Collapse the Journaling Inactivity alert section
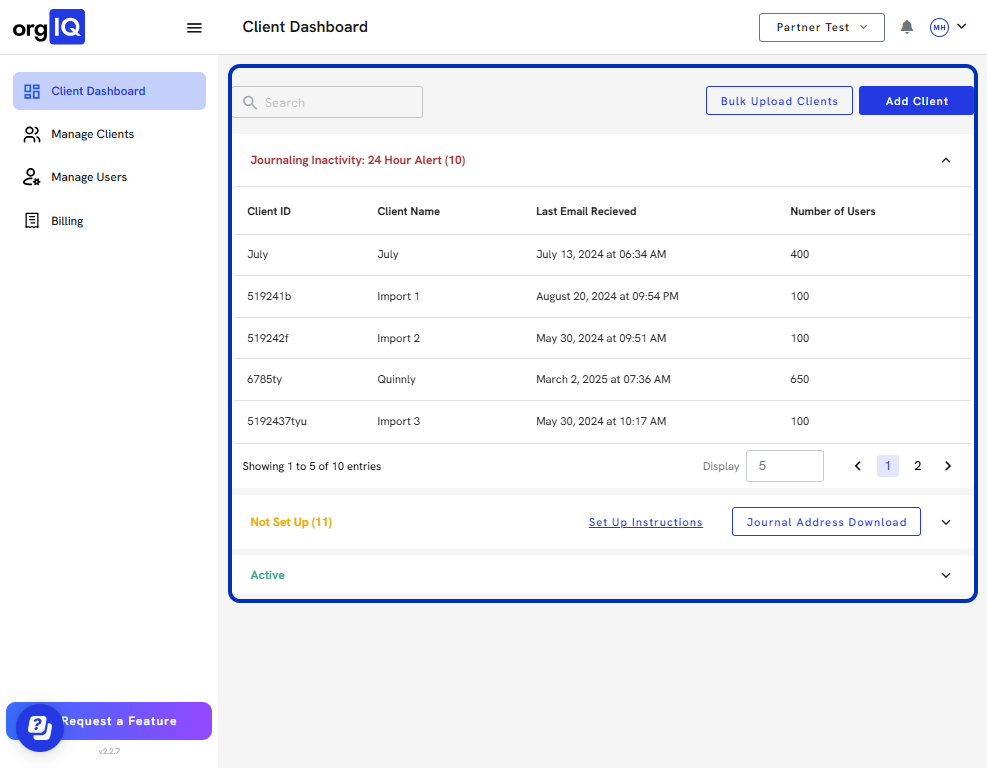The height and width of the screenshot is (768, 987). tap(946, 160)
